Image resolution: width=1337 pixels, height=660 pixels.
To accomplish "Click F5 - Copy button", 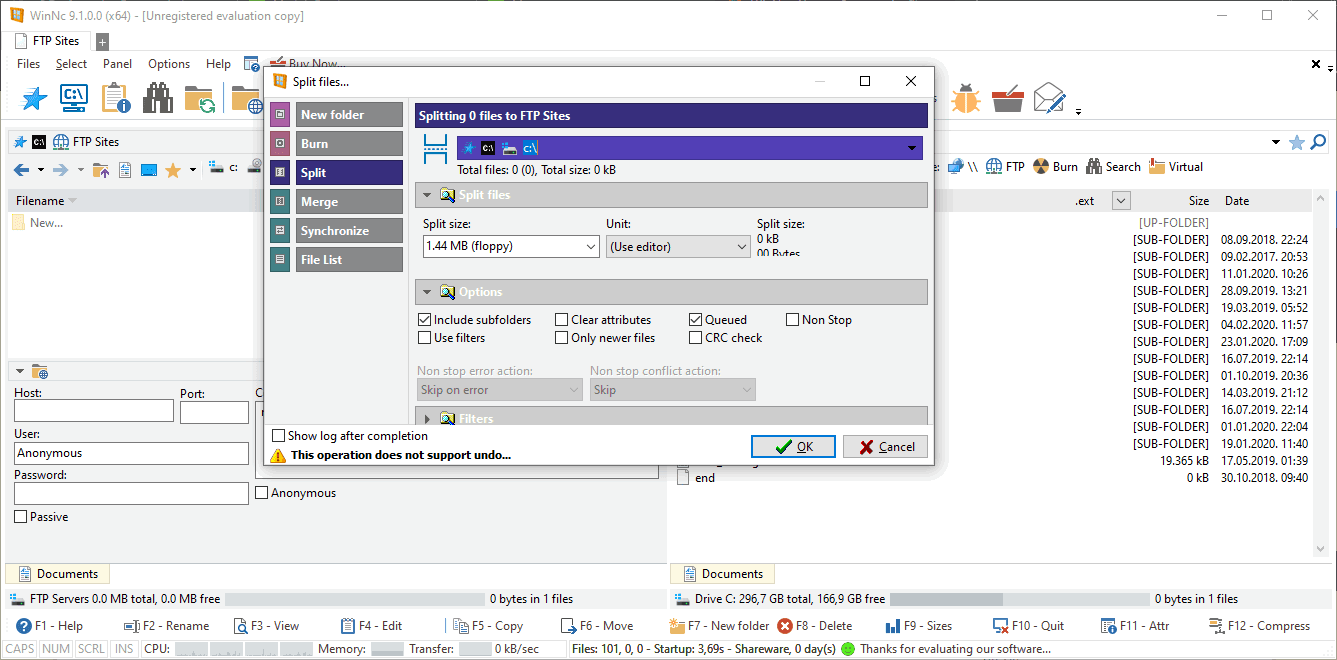I will pyautogui.click(x=488, y=626).
